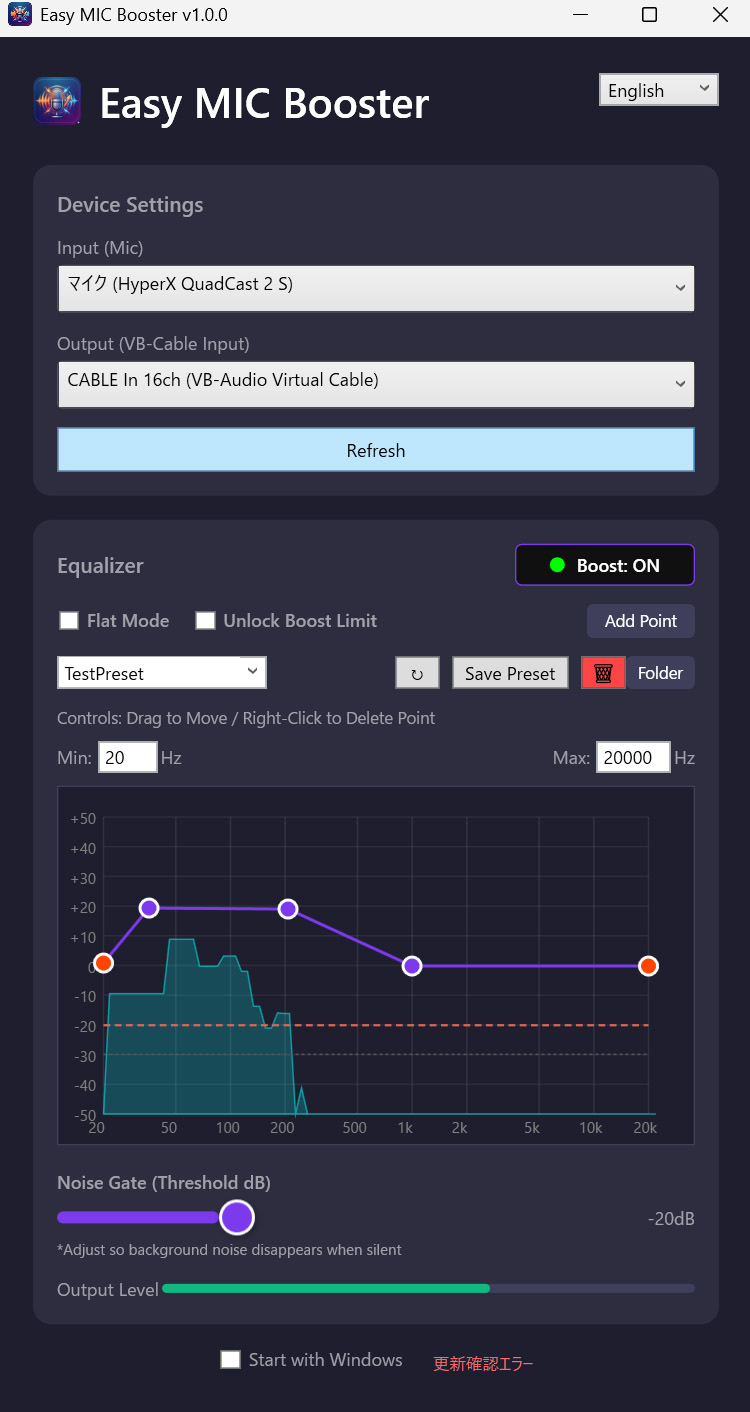Click the Refresh devices button

tap(376, 450)
